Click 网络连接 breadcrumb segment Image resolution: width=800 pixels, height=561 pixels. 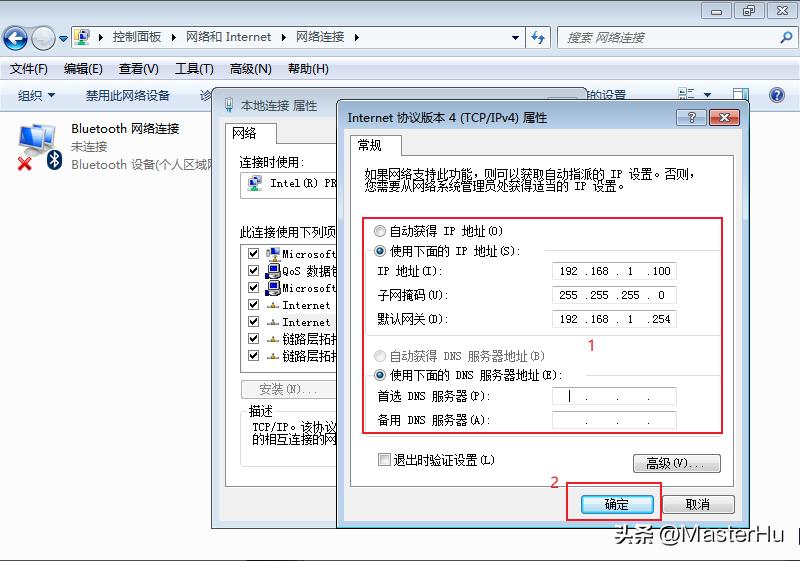320,37
